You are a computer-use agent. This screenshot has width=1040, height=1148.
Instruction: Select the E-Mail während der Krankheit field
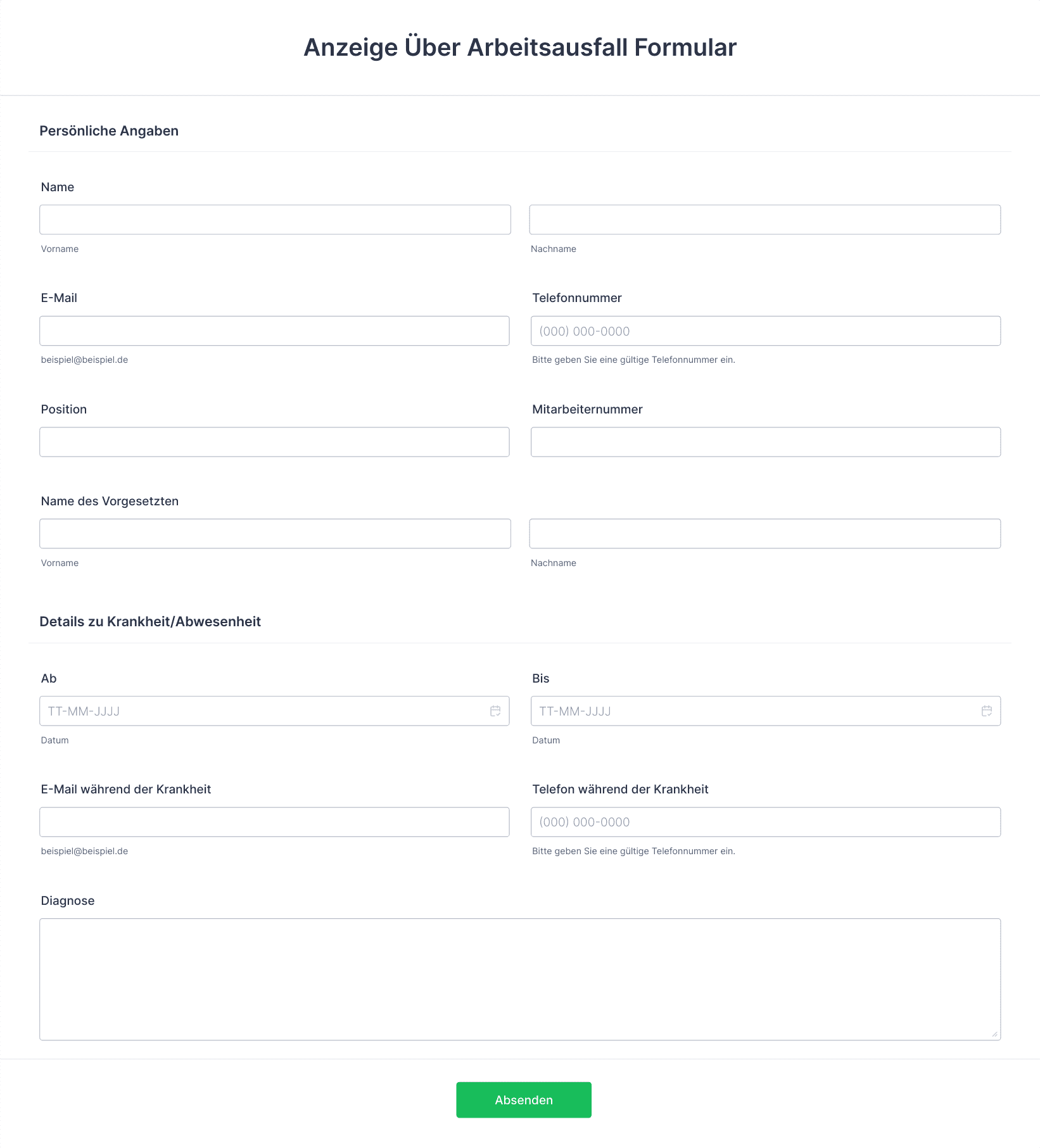point(274,822)
